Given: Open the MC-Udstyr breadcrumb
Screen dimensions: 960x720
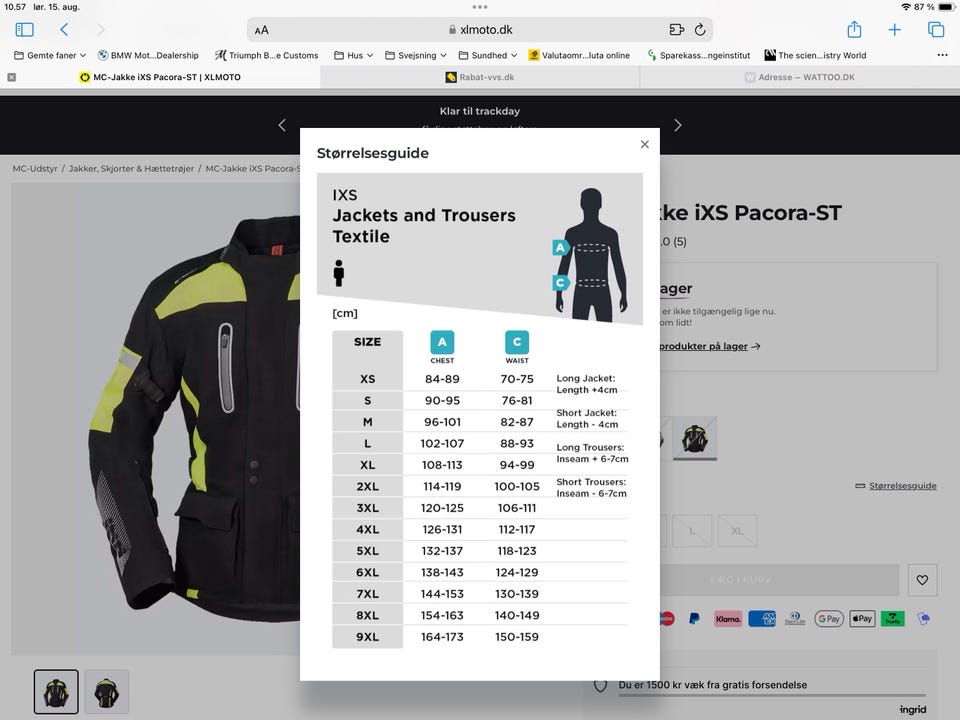Looking at the screenshot, I should 35,168.
